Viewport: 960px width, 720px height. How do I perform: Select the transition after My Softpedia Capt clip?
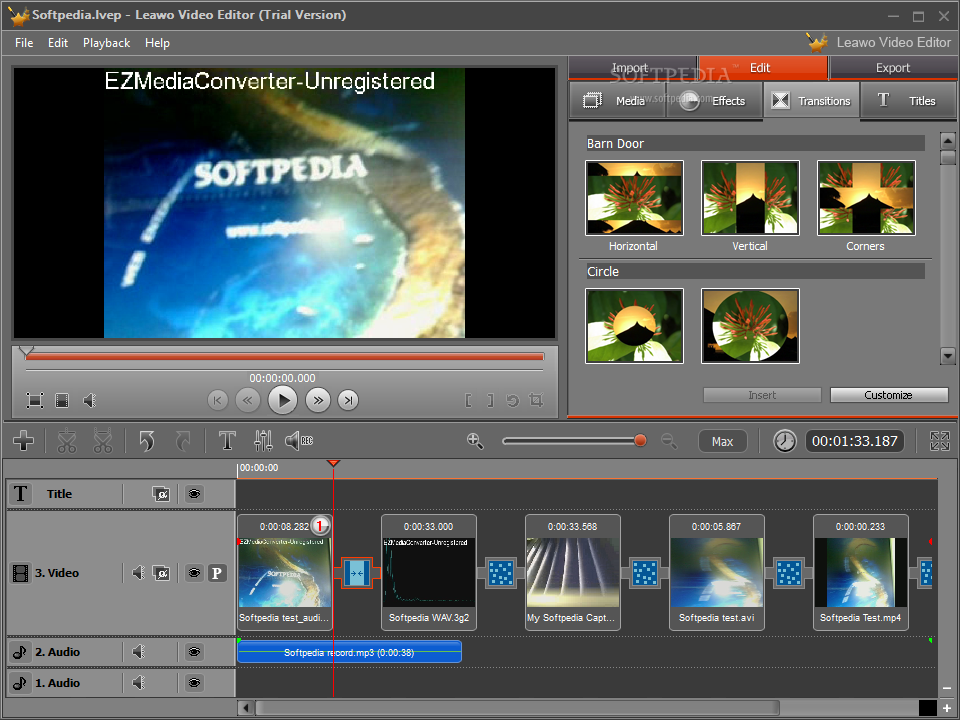click(645, 573)
